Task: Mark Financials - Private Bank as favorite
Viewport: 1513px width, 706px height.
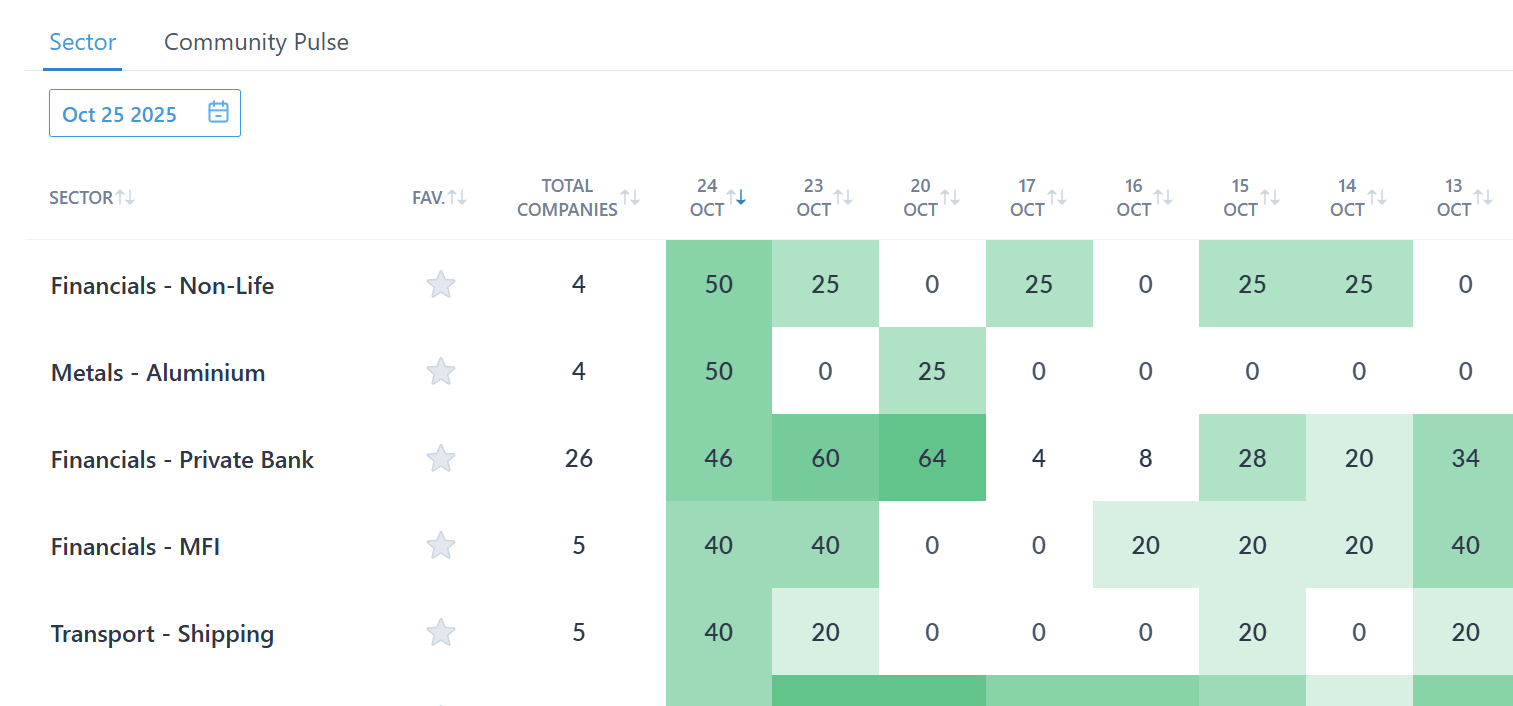Action: point(441,459)
